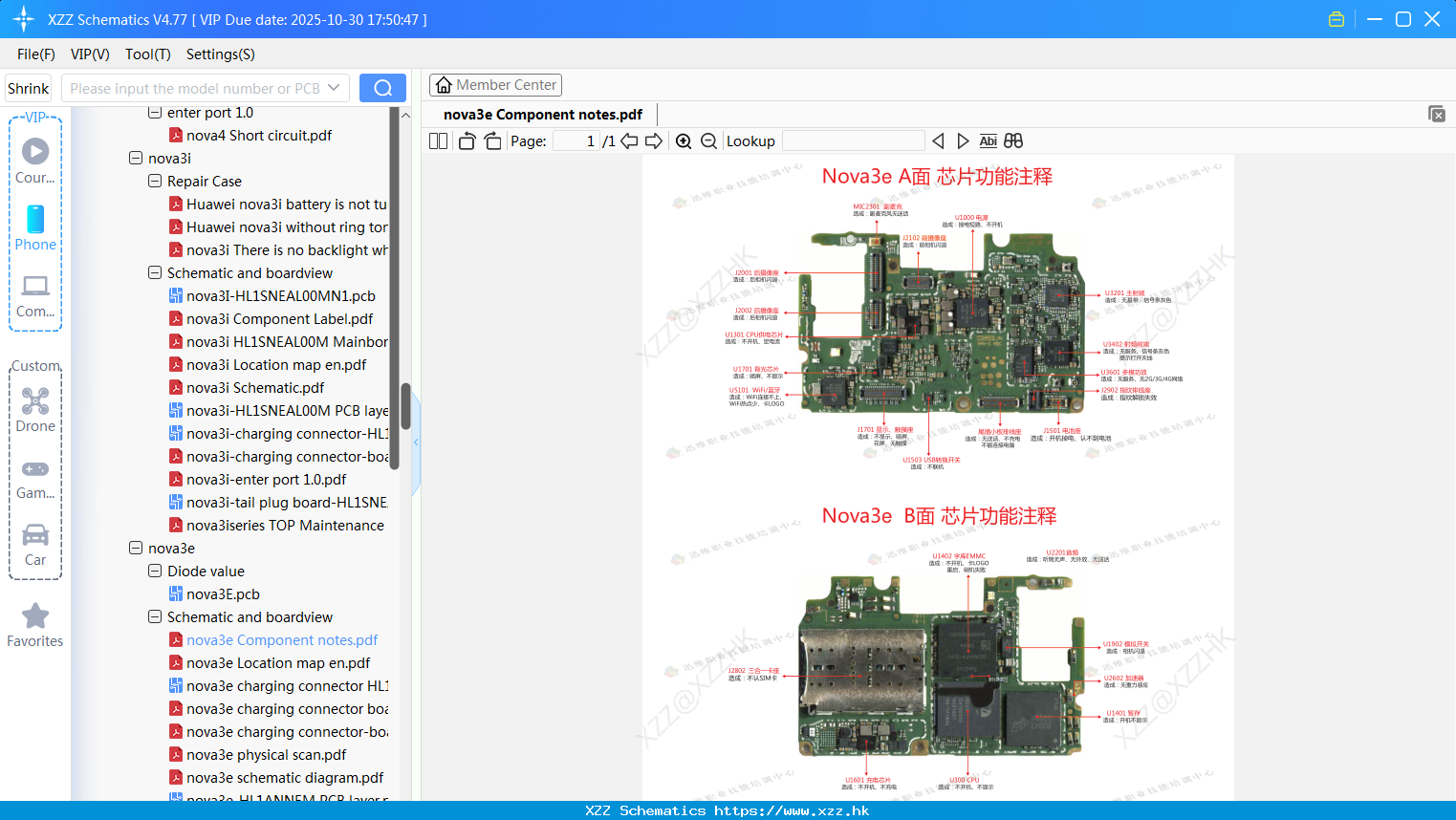Collapse the Repair Case folder
This screenshot has height=820, width=1456.
point(155,181)
